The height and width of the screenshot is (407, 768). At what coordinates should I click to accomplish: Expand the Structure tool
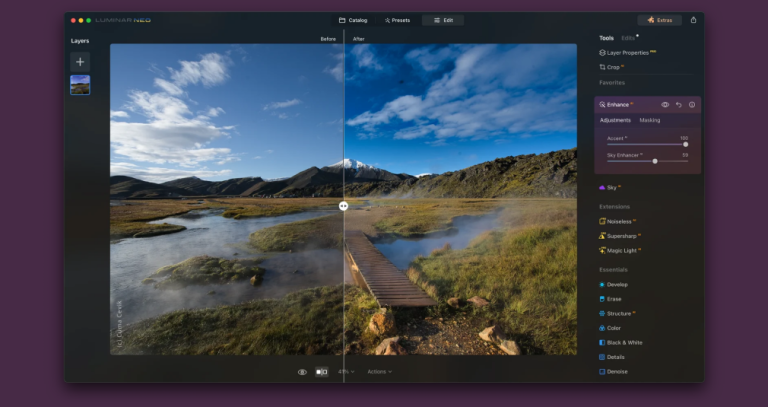pos(617,313)
